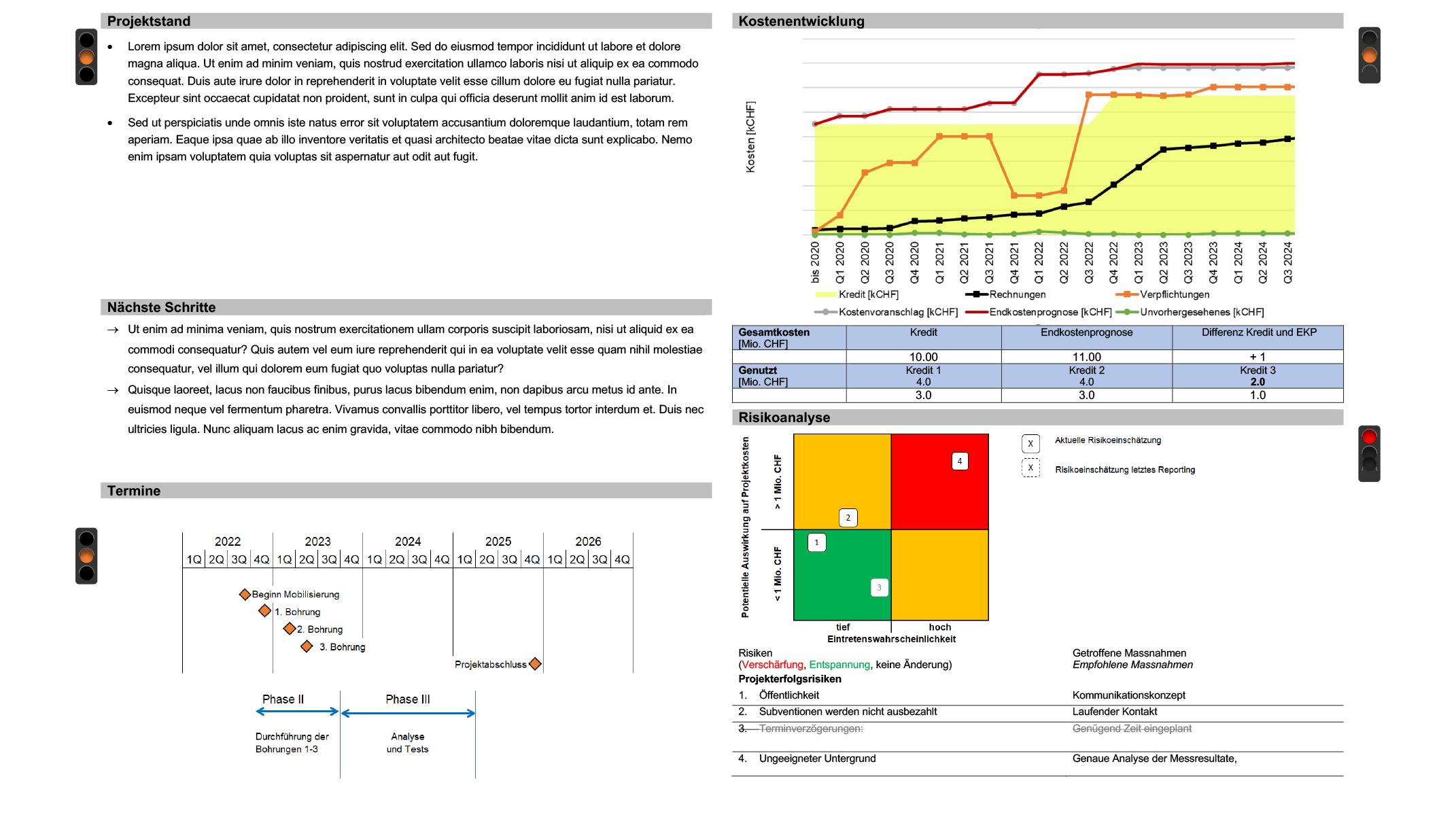The width and height of the screenshot is (1456, 819).
Task: Click the Projektstand traffic light icon
Action: pyautogui.click(x=86, y=56)
